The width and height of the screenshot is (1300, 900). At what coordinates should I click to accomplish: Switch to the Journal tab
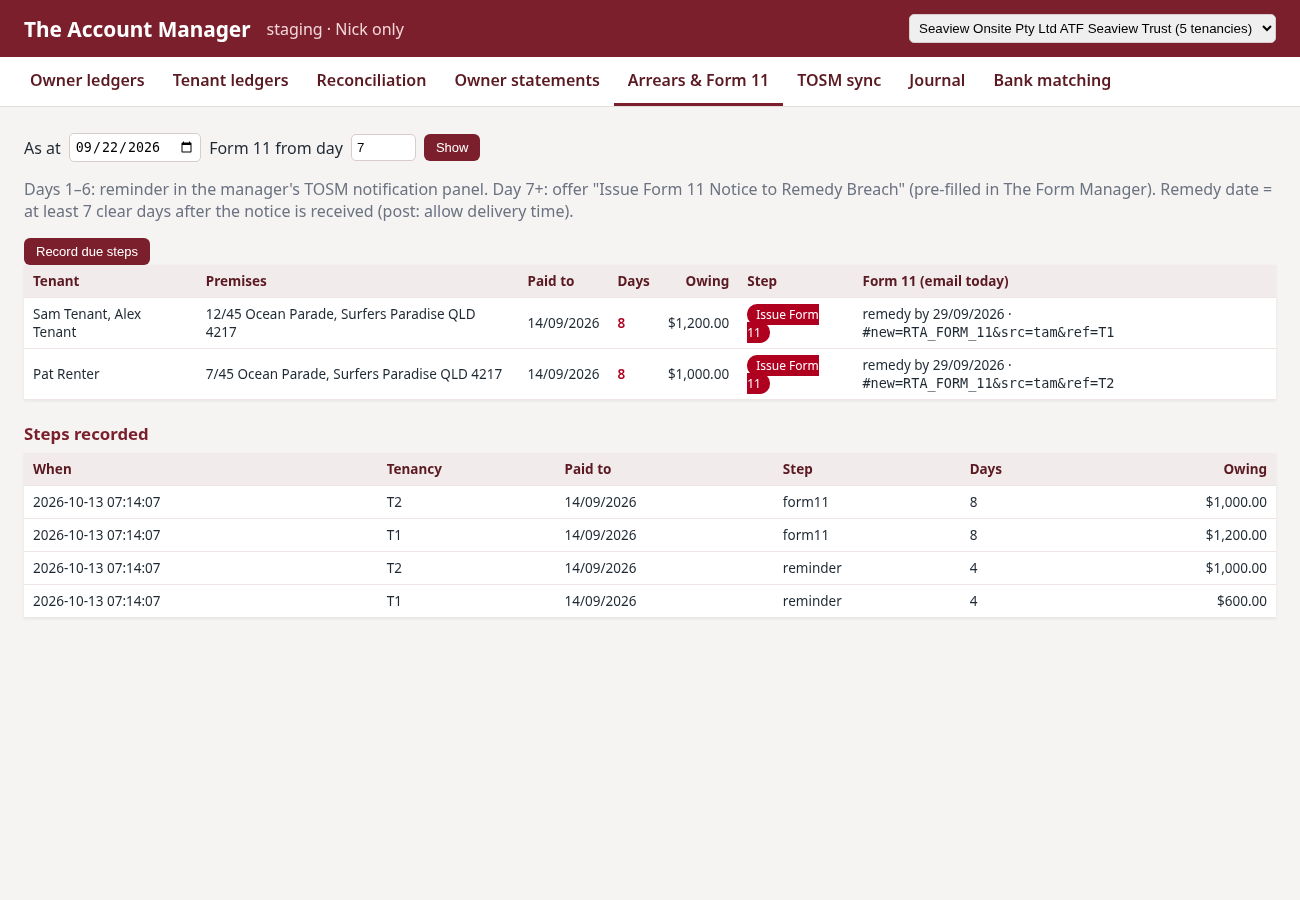[937, 81]
